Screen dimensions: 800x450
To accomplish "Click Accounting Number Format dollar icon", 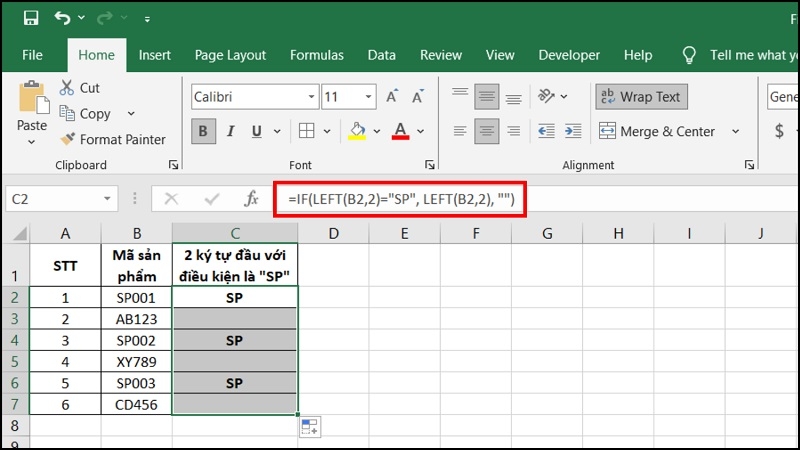I will pos(779,131).
